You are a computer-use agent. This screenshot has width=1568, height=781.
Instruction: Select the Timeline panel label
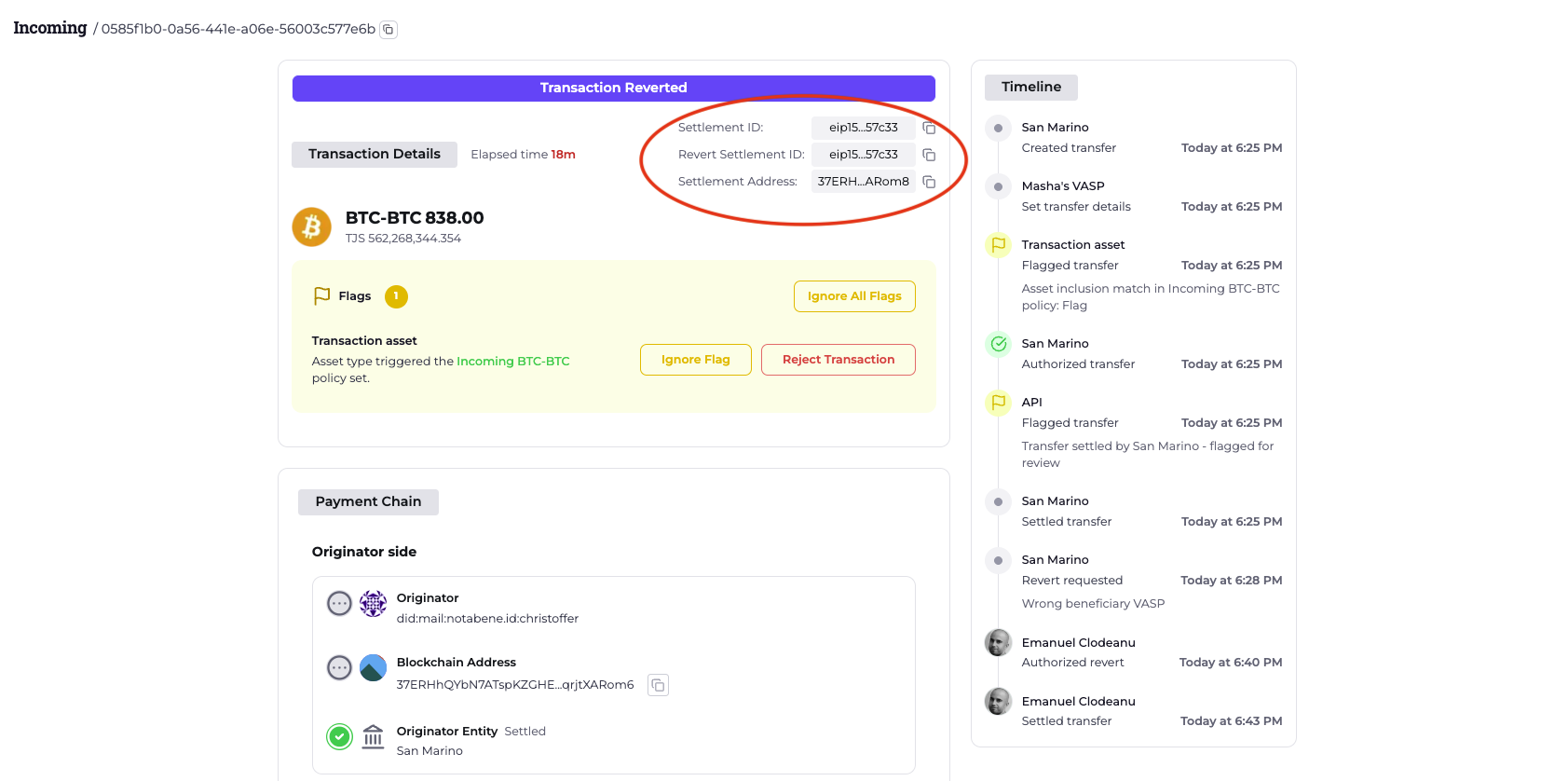click(x=1031, y=88)
